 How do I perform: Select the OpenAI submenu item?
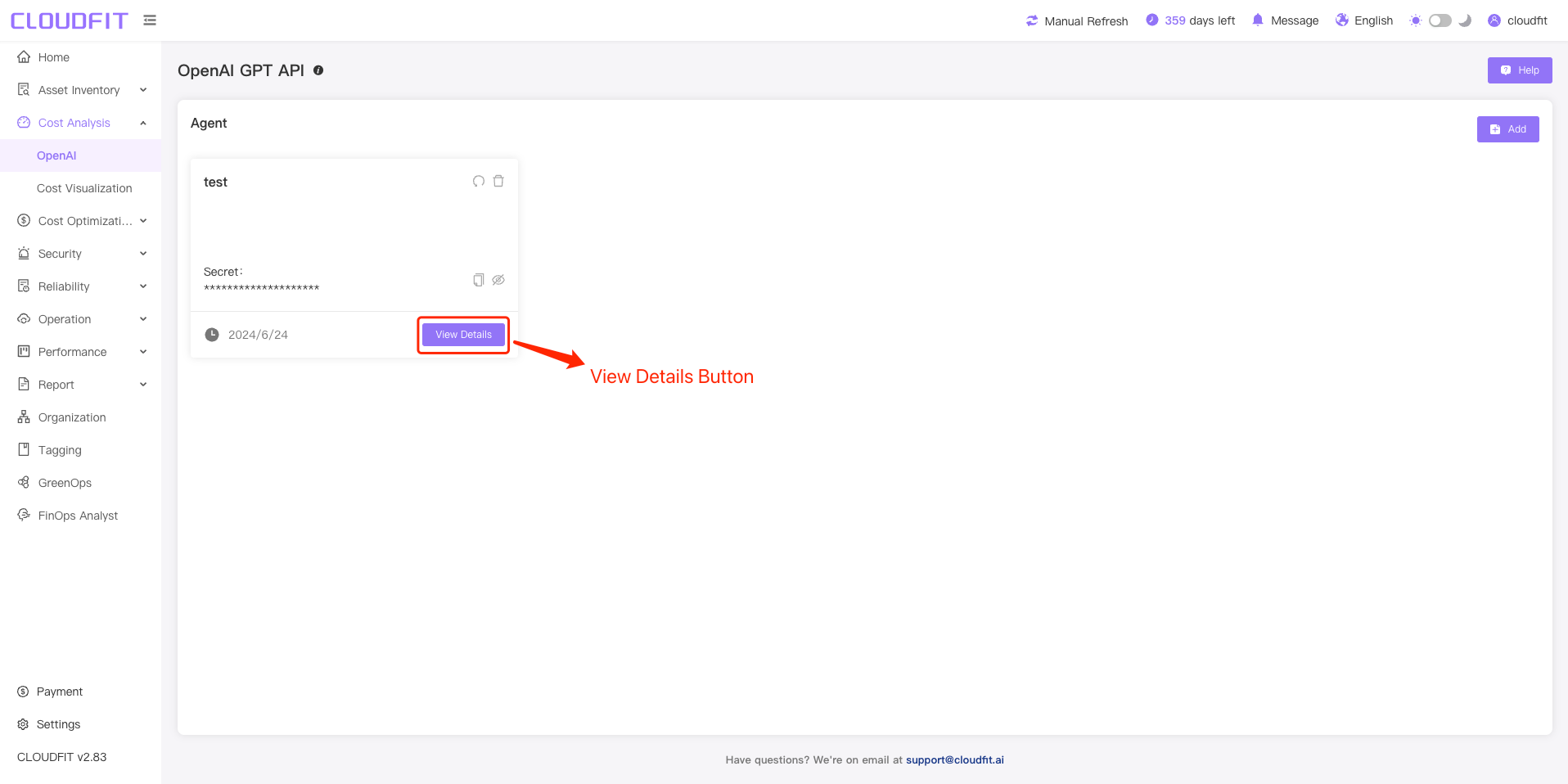80,155
